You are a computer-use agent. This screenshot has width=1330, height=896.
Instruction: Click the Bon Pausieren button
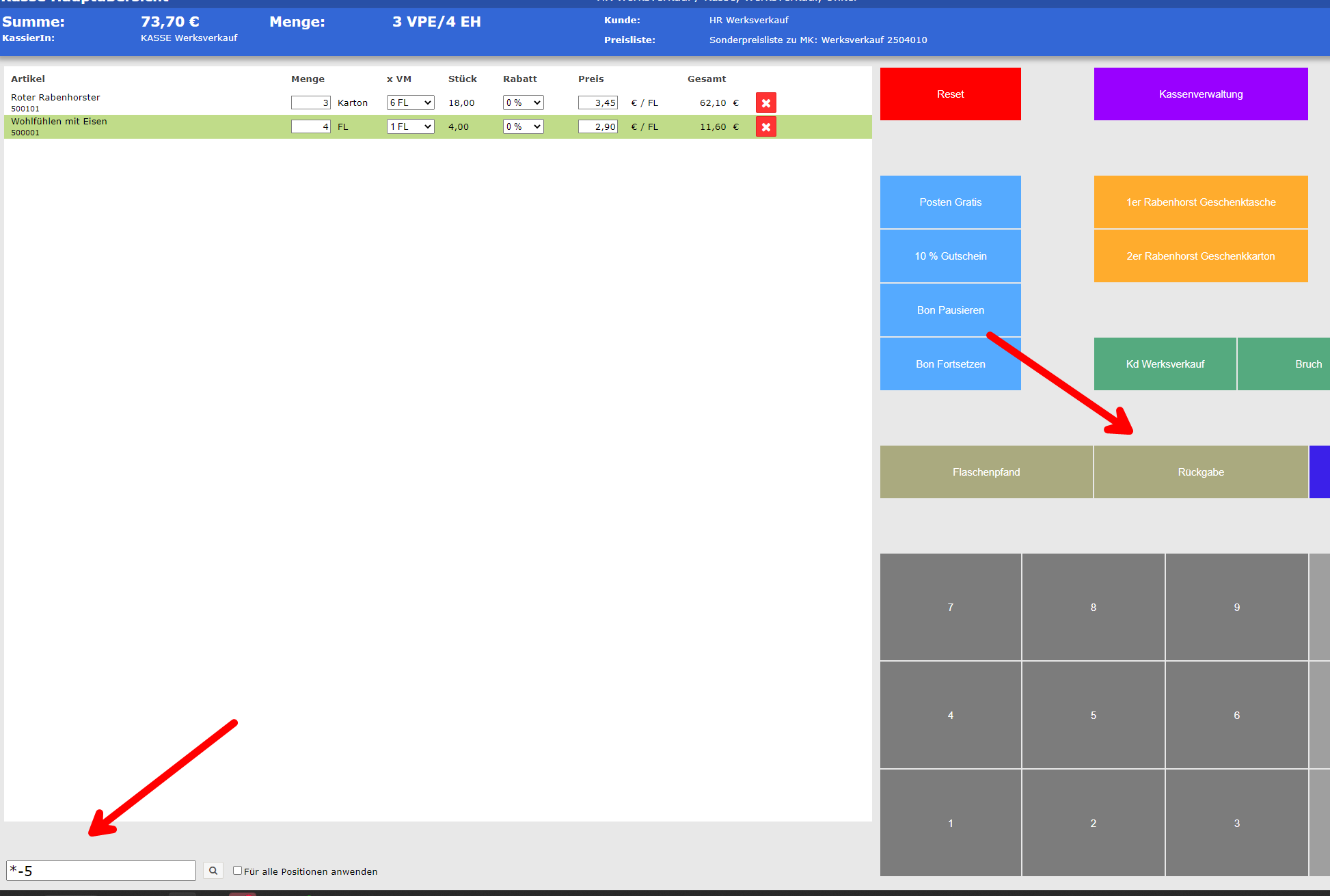point(950,310)
